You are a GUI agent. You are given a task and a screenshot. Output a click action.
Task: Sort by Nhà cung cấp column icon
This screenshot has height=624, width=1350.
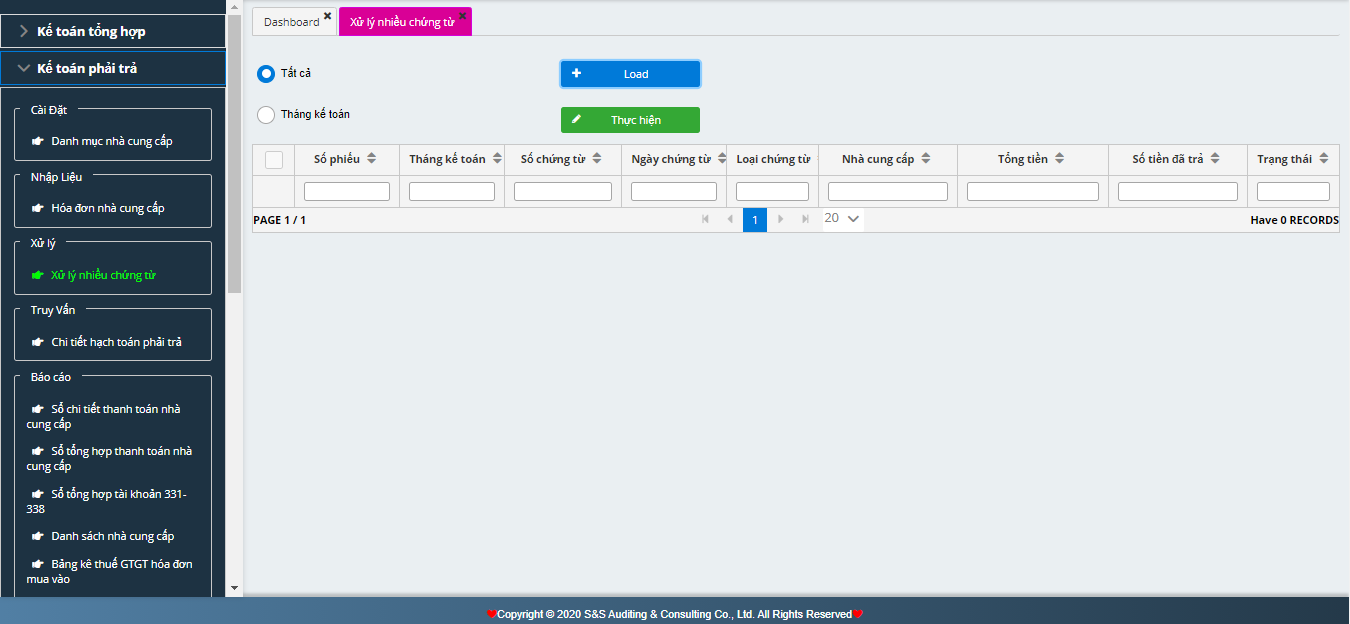tap(926, 159)
